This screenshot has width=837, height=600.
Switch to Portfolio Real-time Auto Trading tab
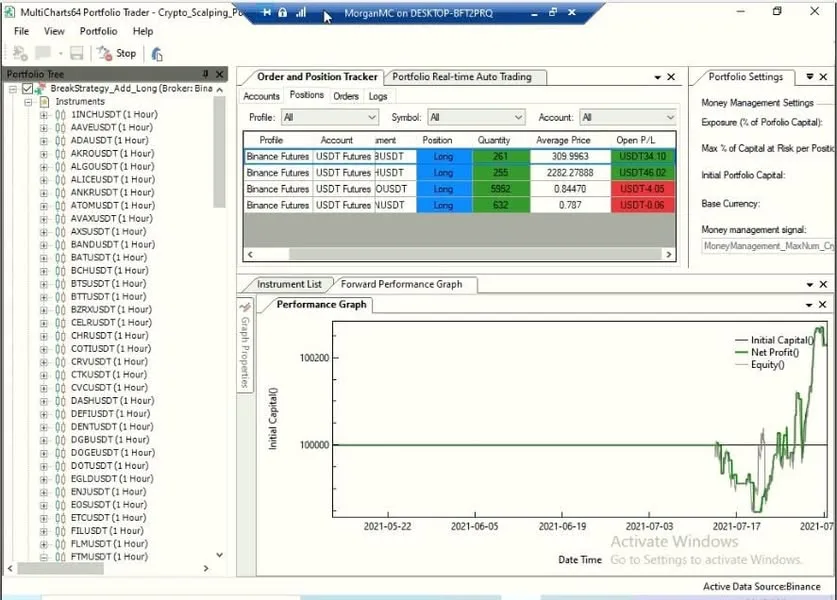[x=462, y=77]
